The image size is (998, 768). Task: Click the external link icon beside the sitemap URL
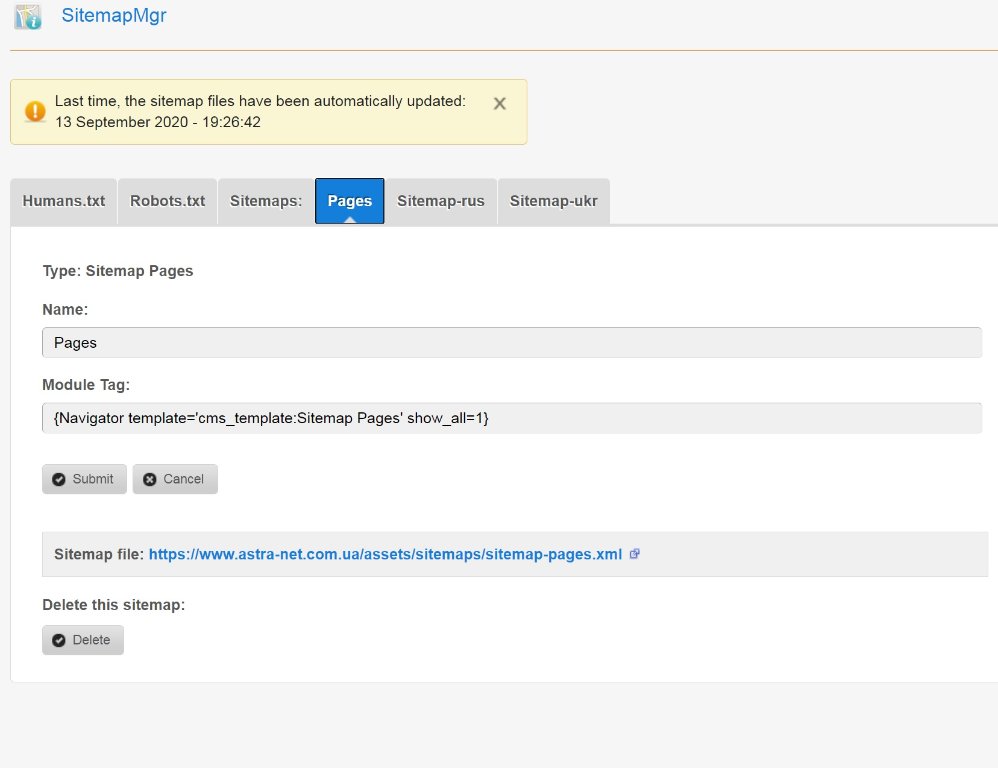(x=634, y=554)
